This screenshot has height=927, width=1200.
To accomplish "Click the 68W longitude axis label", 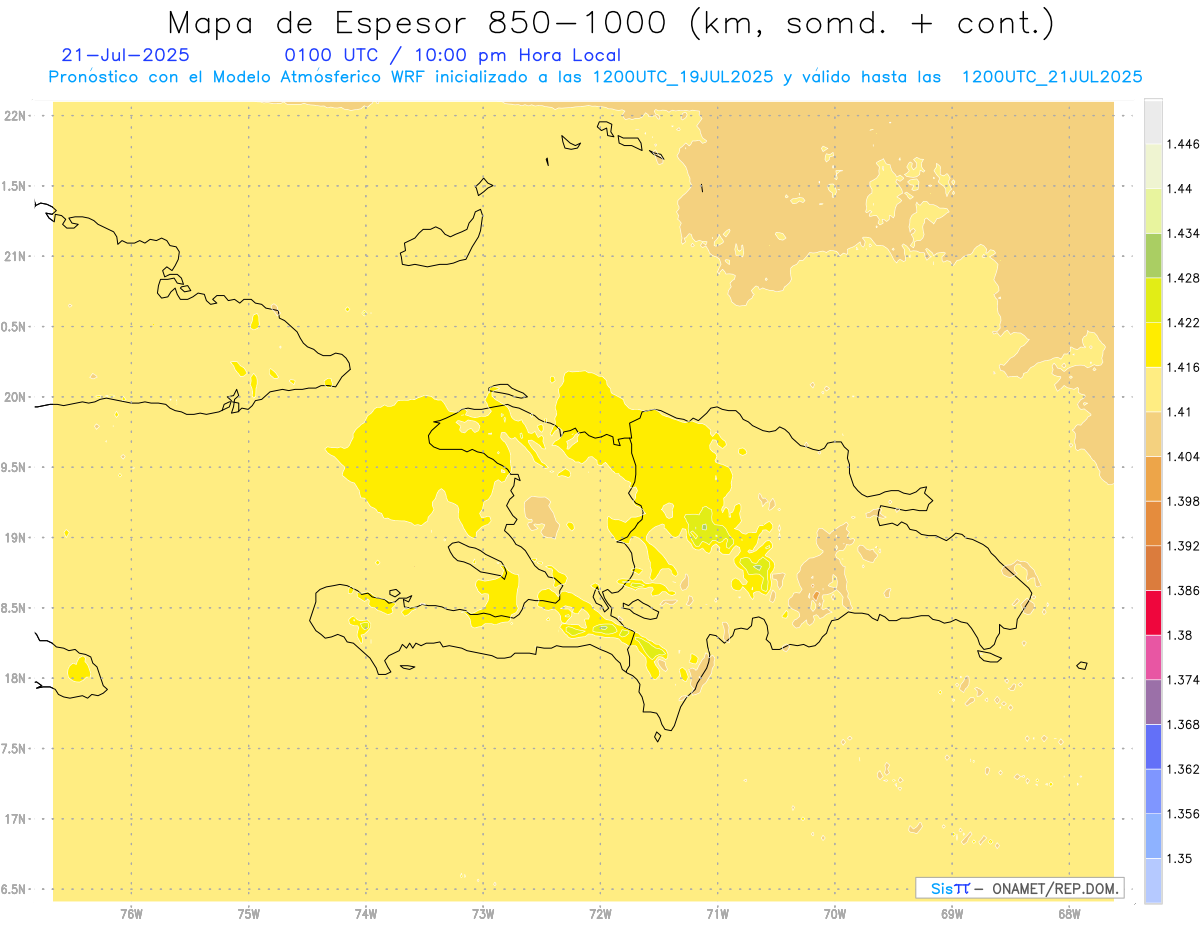I will (x=1069, y=914).
